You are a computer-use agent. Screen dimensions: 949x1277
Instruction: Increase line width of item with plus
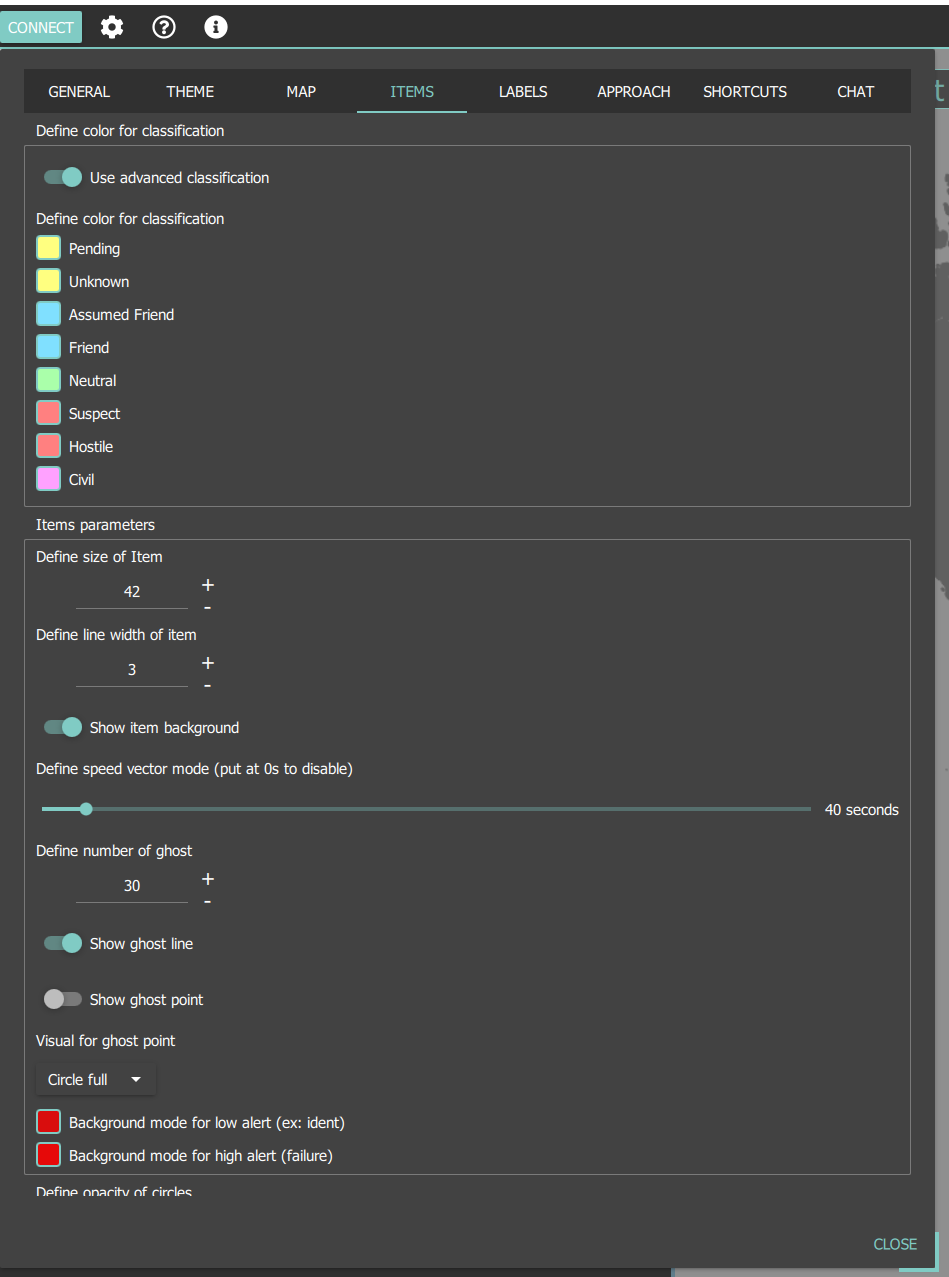click(208, 663)
